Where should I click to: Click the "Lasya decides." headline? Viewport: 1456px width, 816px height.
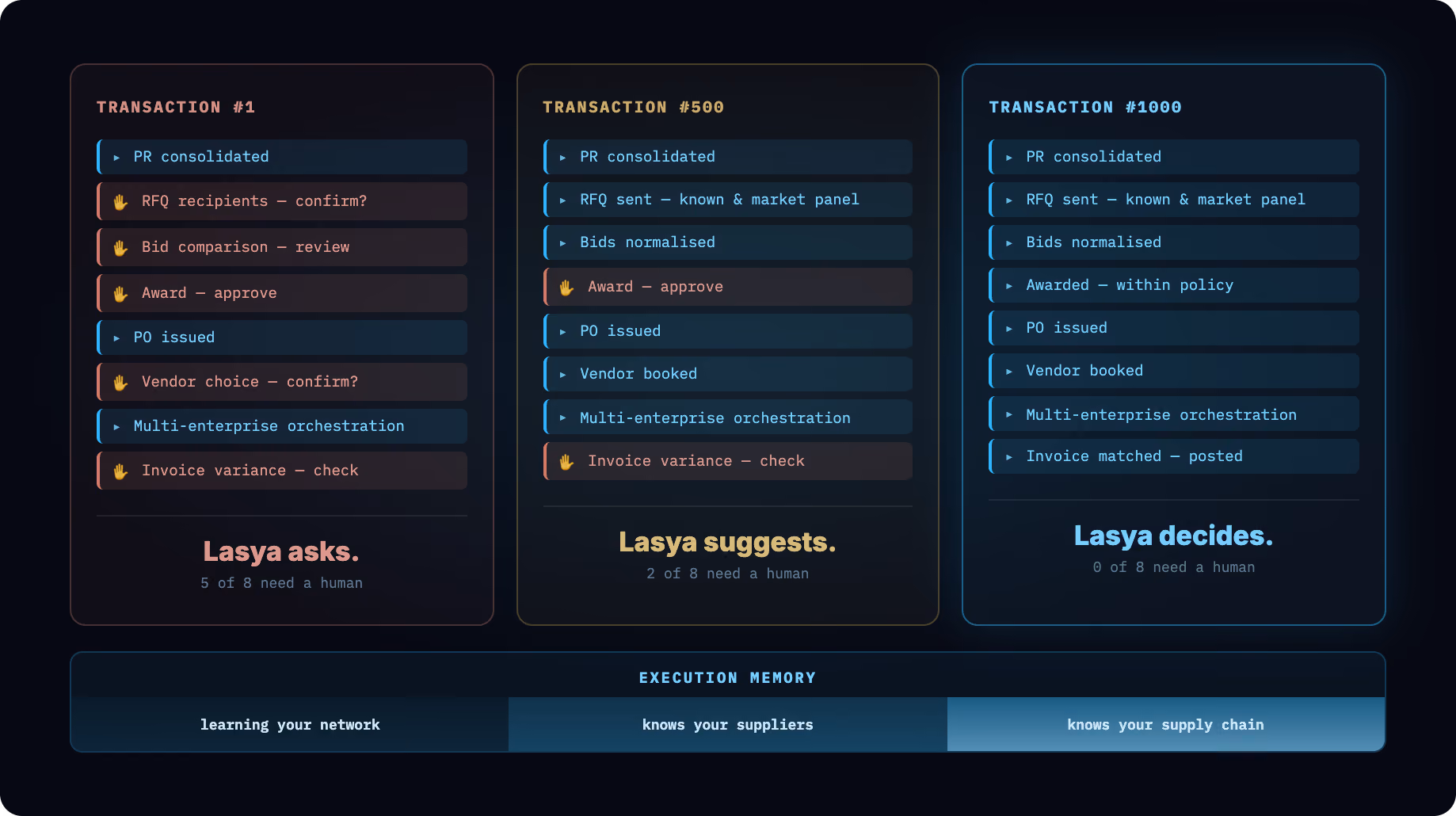click(1173, 536)
